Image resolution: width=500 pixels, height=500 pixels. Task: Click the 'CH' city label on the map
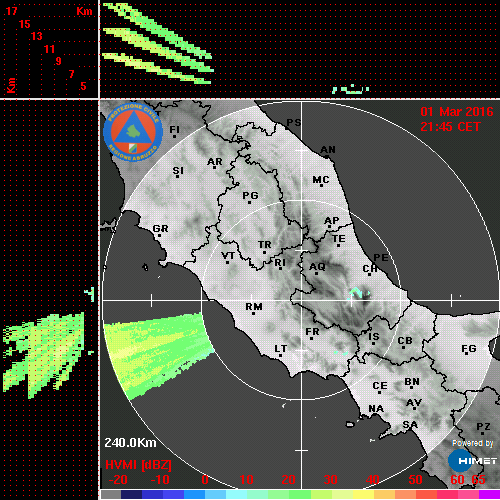click(x=370, y=269)
